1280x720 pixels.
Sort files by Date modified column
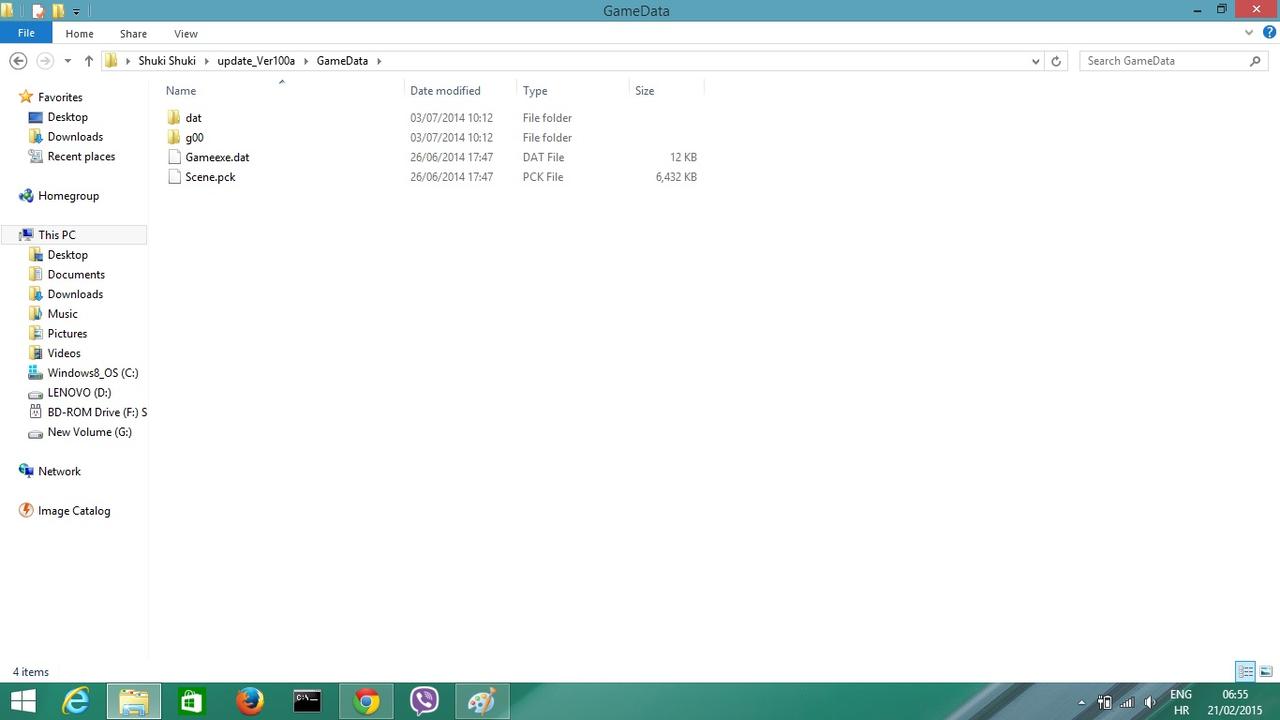tap(445, 91)
